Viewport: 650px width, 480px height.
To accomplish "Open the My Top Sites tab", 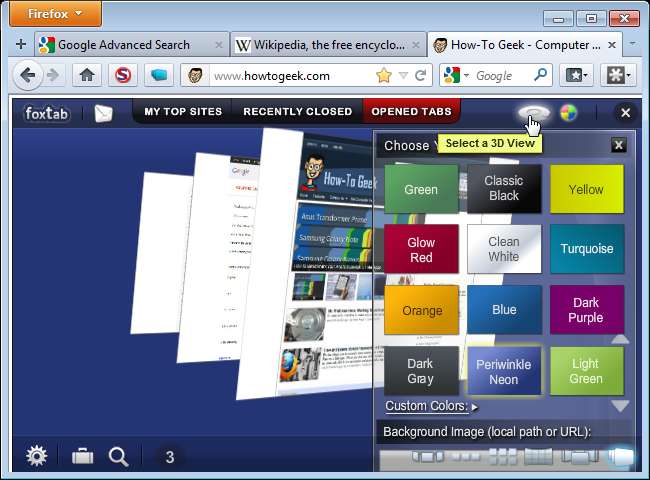I will (x=183, y=112).
